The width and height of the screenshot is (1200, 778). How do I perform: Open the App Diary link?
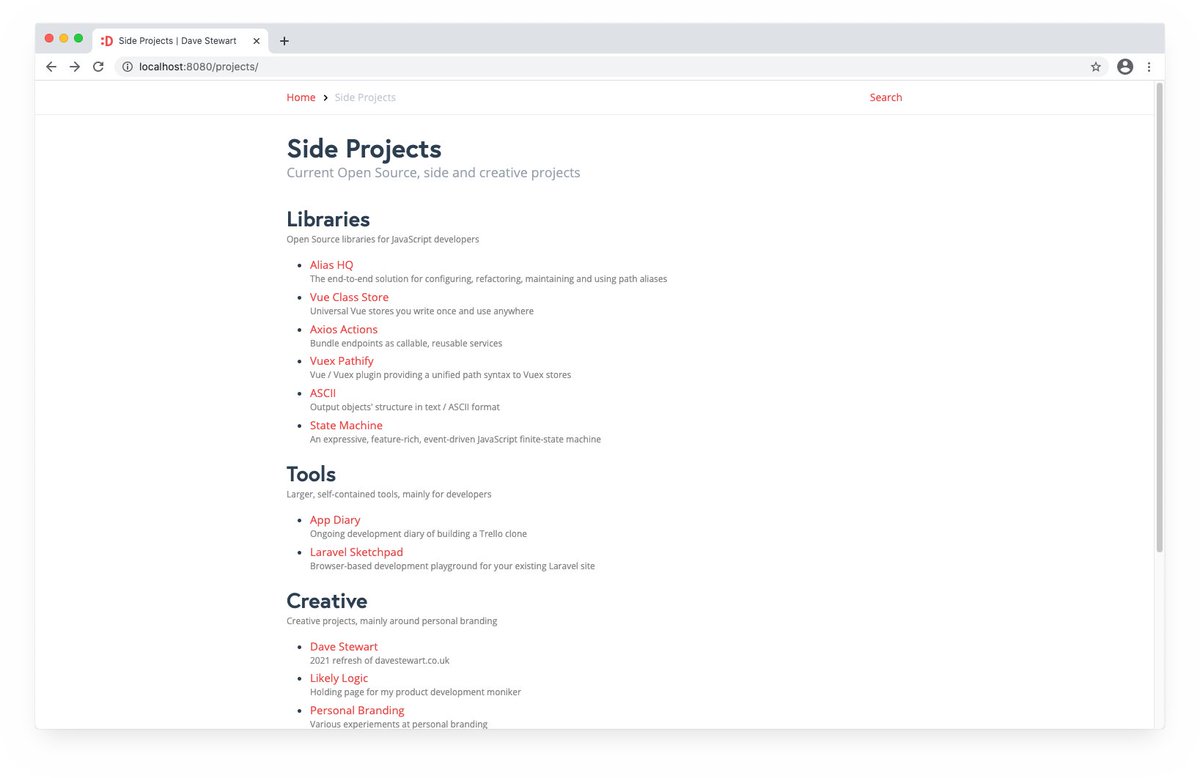[x=335, y=520]
